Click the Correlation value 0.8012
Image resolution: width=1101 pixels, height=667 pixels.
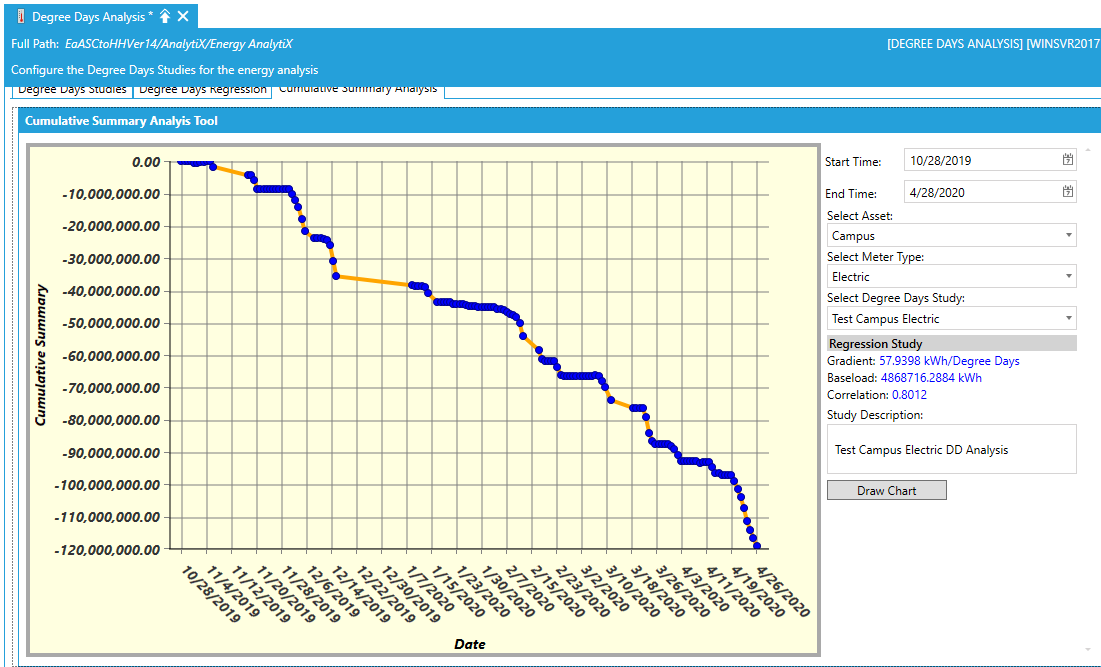click(x=909, y=395)
